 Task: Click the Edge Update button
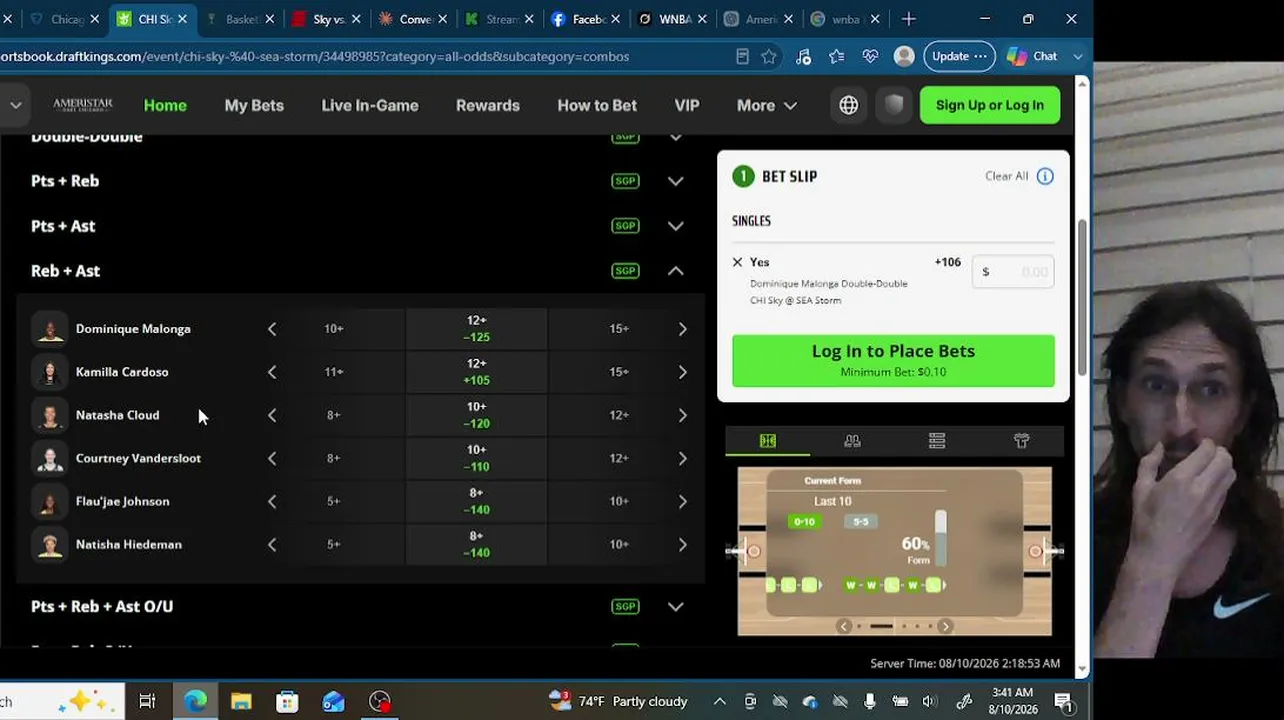pyautogui.click(x=959, y=56)
